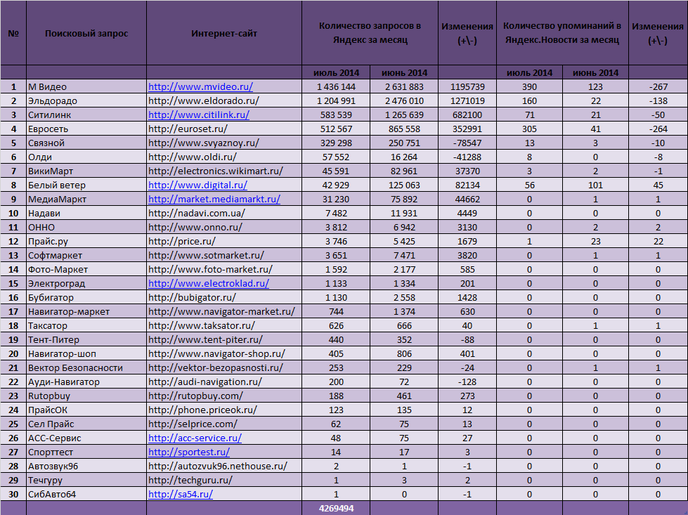Image resolution: width=688 pixels, height=515 pixels.
Task: Select the cell 'Таксатор'
Action: pos(86,325)
